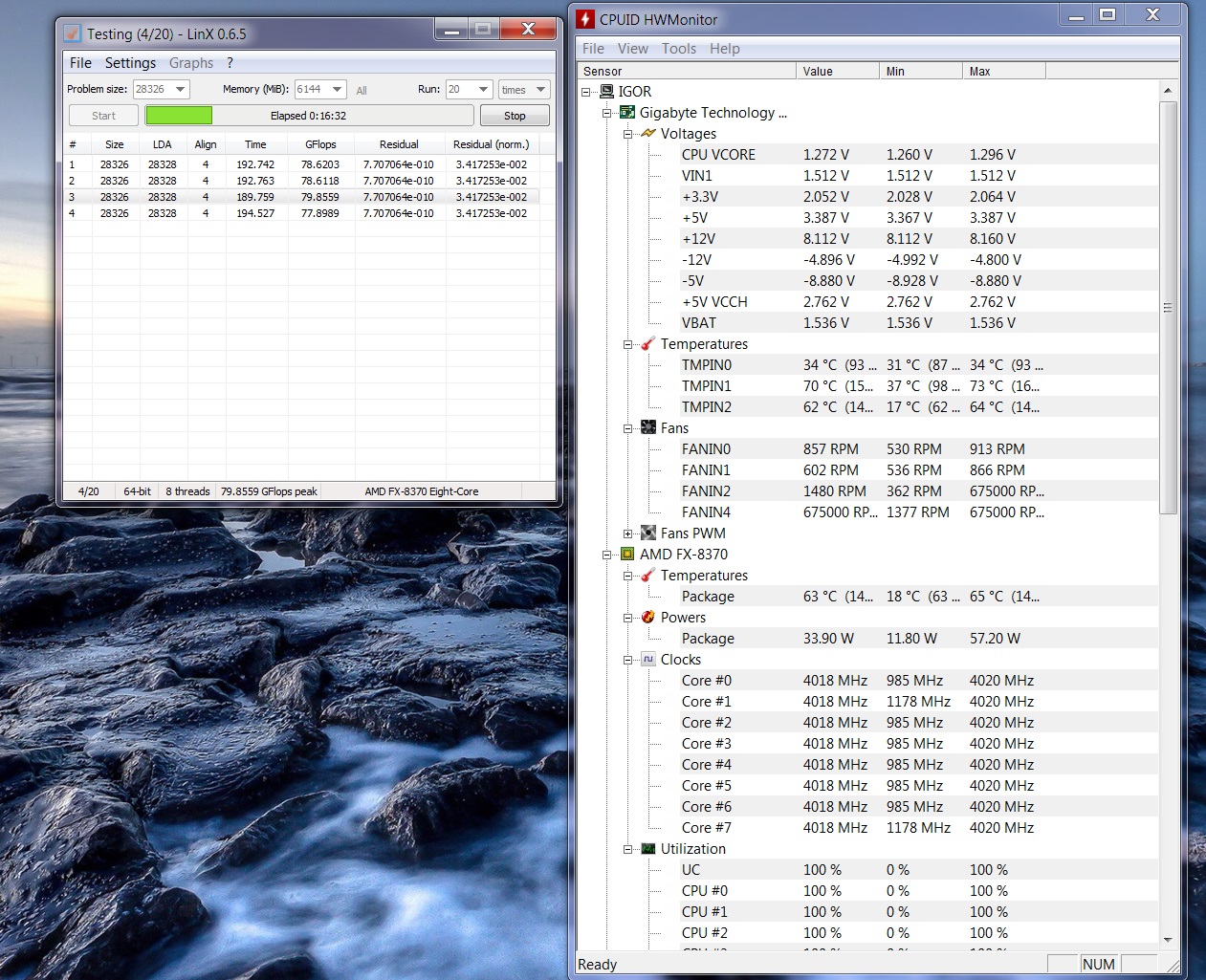Click the Min column header
The image size is (1206, 980).
(921, 71)
